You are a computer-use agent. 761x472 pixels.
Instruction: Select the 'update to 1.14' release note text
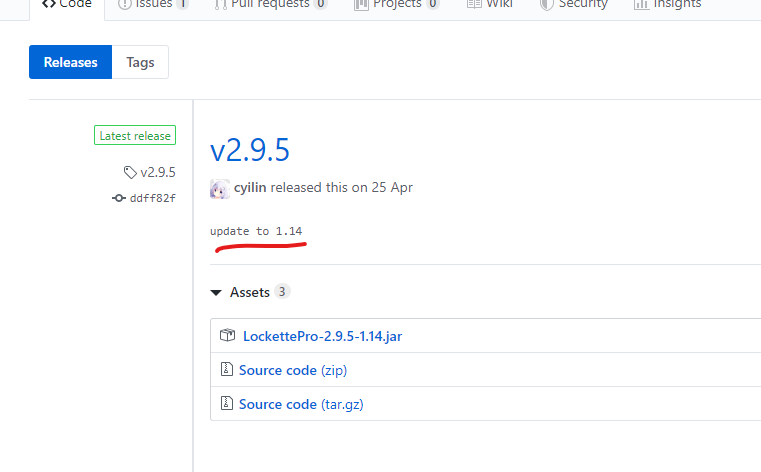[256, 231]
